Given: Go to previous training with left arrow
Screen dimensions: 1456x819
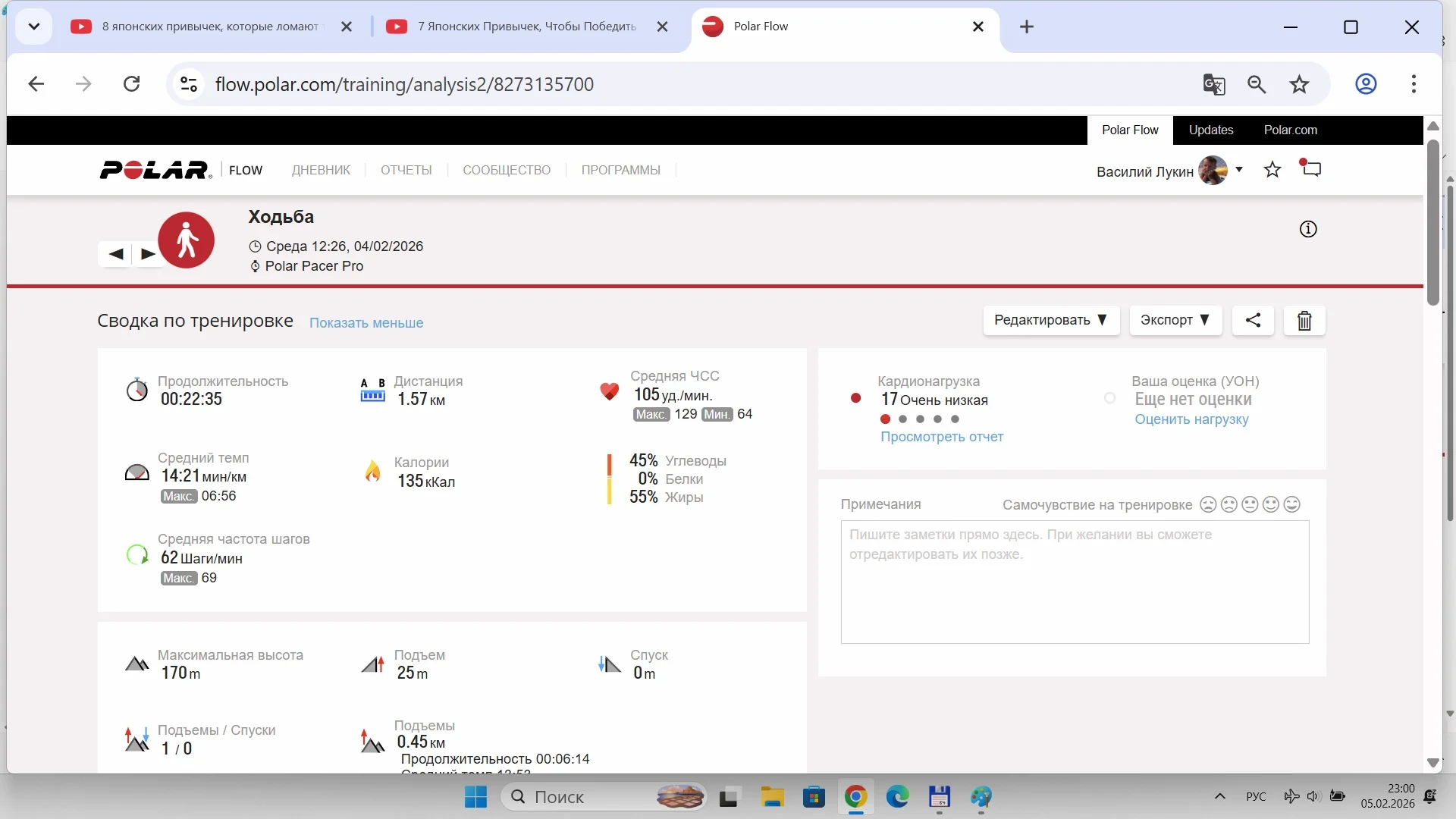Looking at the screenshot, I should (x=116, y=254).
